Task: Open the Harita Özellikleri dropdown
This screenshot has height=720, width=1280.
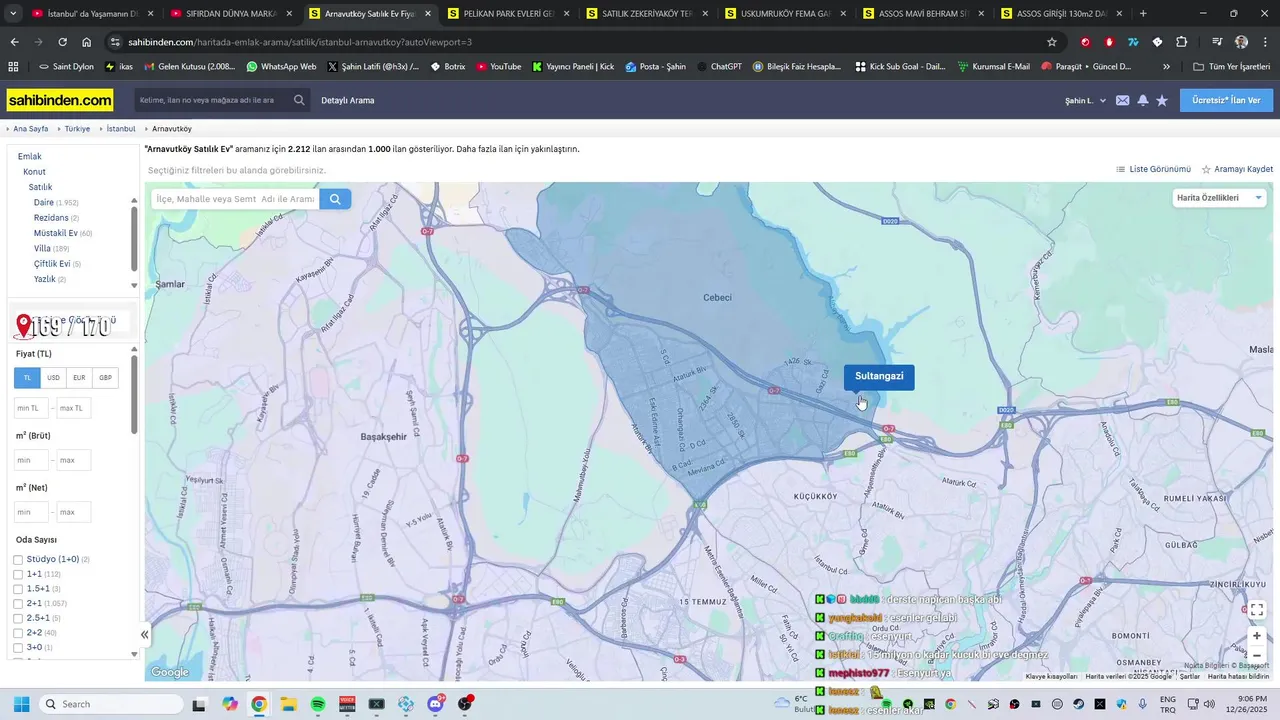Action: (1219, 198)
